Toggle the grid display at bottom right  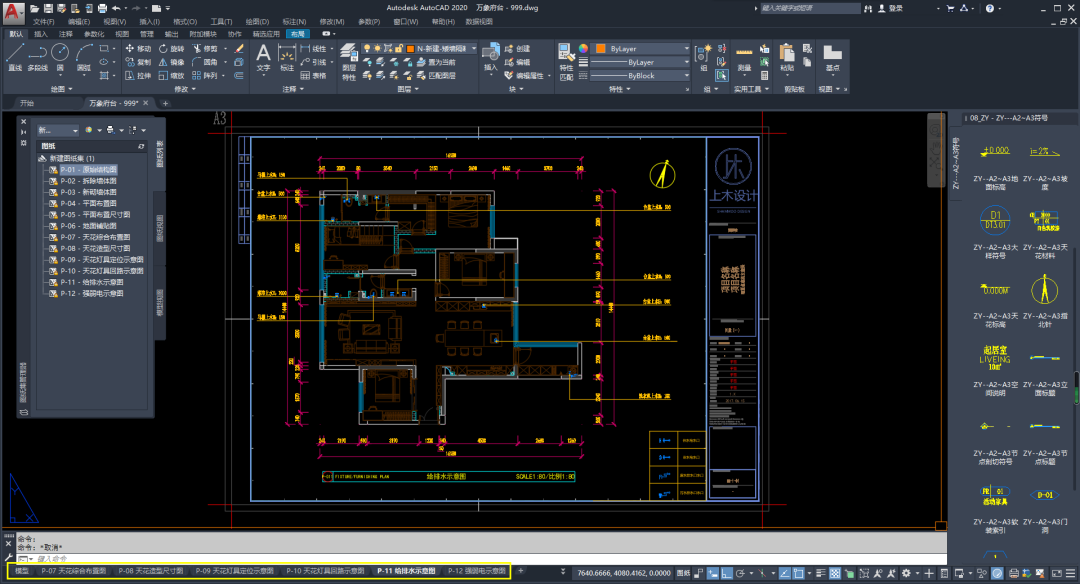click(834, 573)
